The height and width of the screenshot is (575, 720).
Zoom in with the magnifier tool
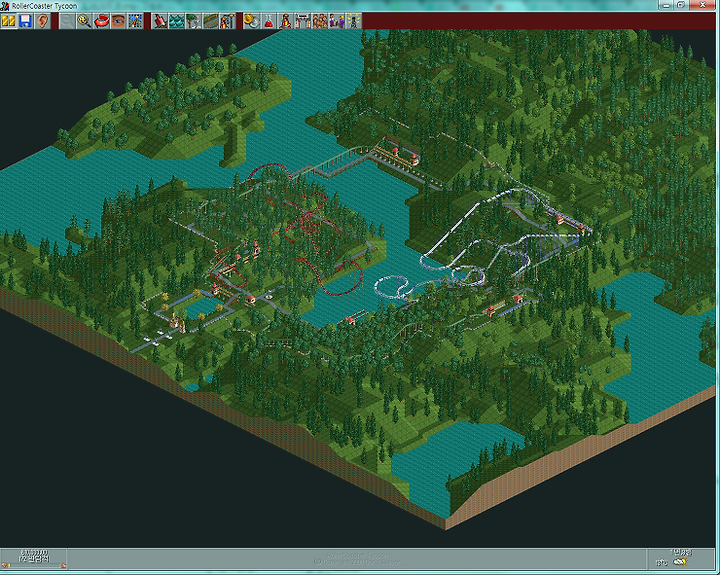pos(84,21)
